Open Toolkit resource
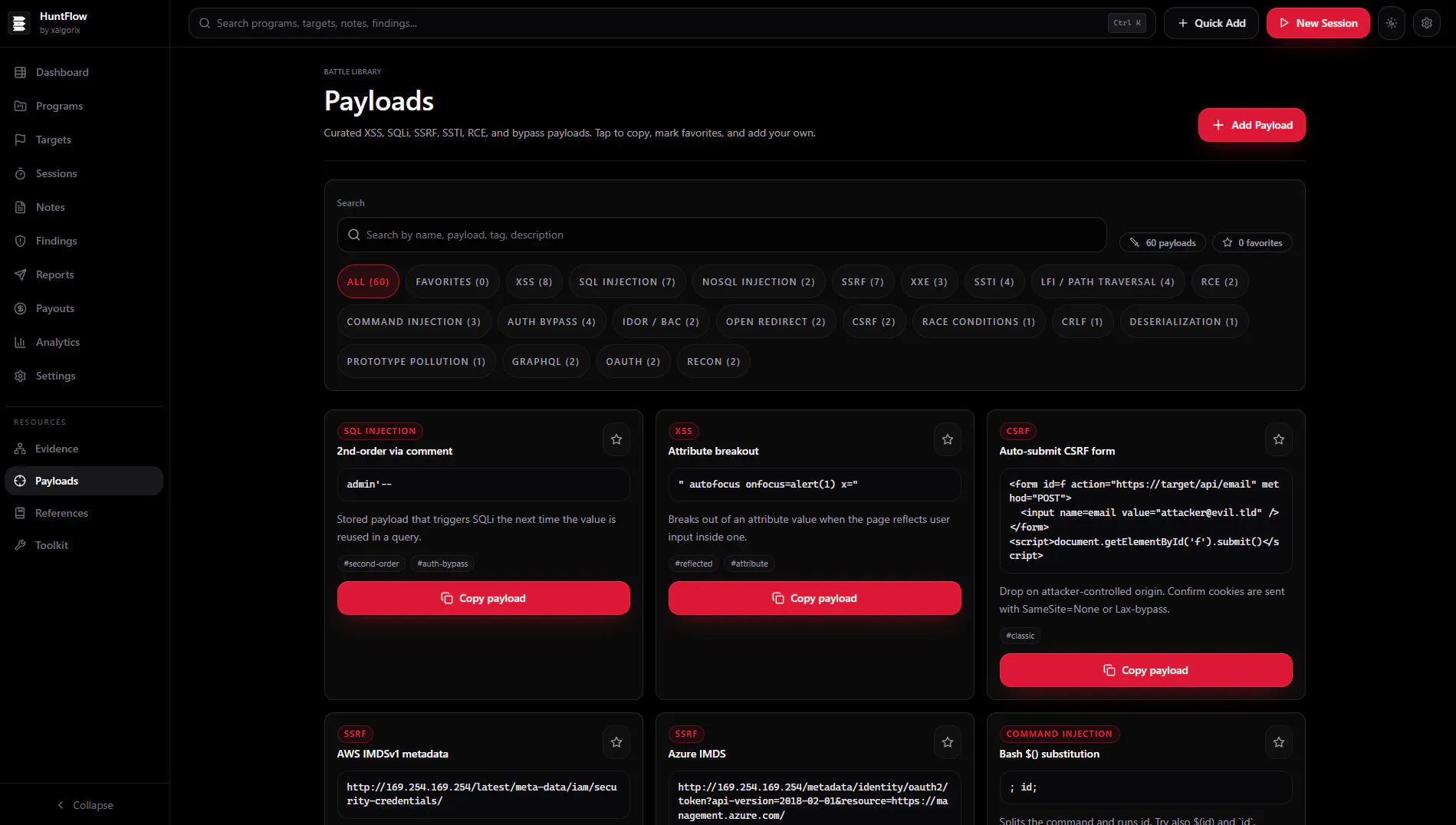 point(84,545)
